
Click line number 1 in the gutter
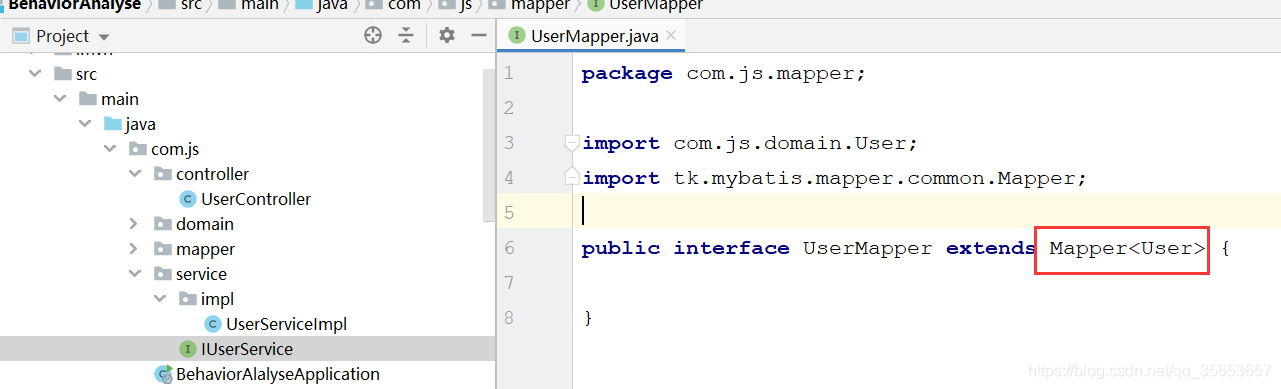pyautogui.click(x=509, y=73)
